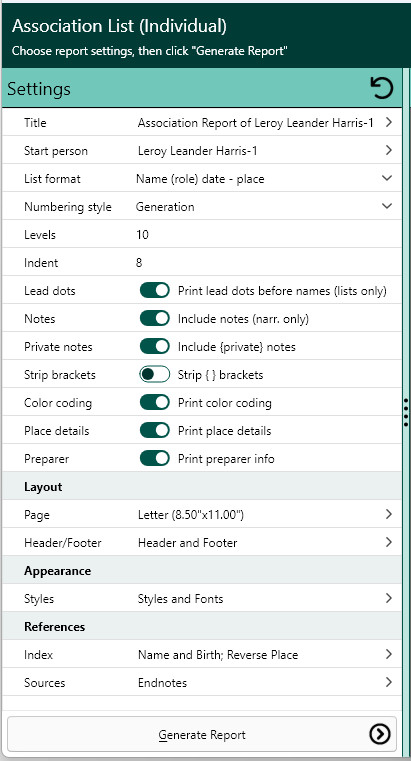Click the 'Sources' row label
This screenshot has height=761, width=411.
44,683
